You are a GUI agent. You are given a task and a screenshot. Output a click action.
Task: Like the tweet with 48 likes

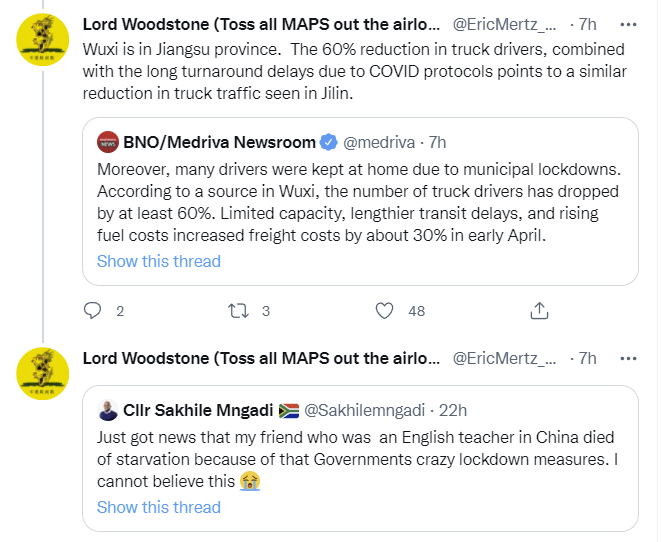384,311
